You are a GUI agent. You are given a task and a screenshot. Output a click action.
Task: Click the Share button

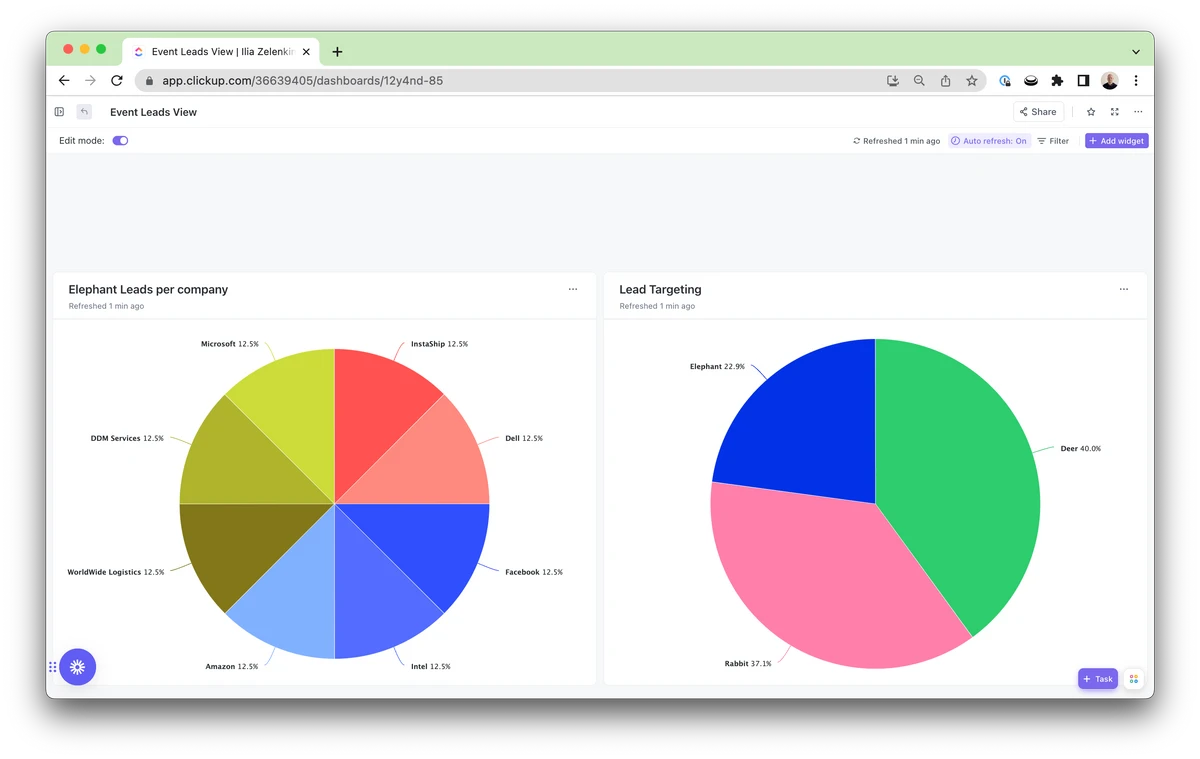(1038, 112)
